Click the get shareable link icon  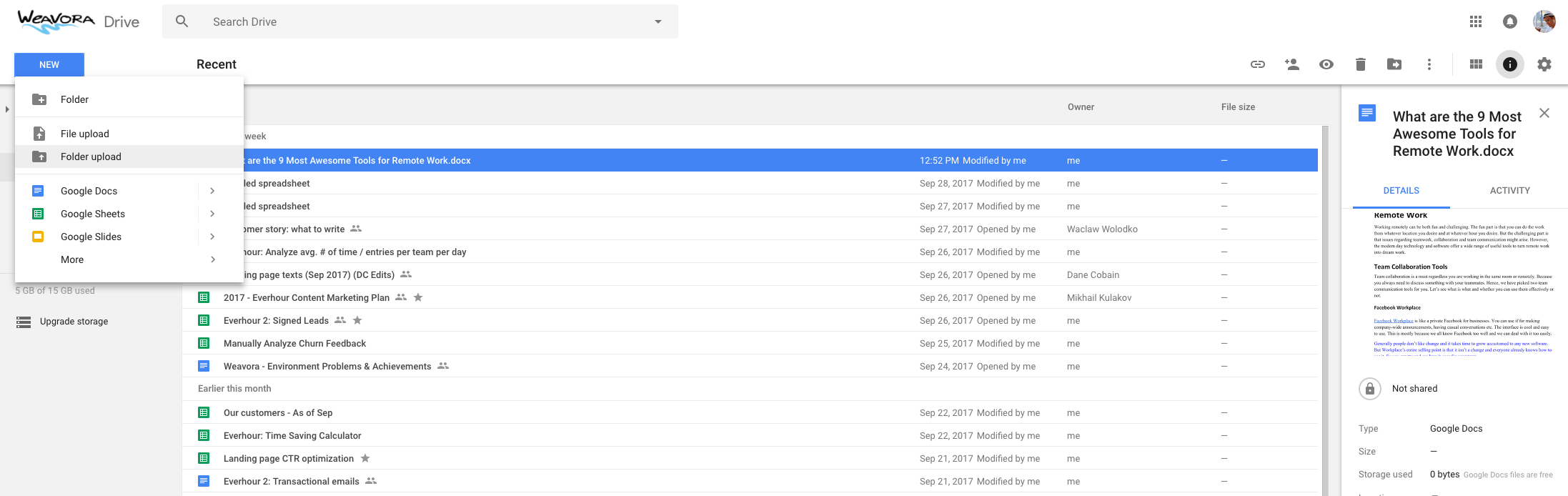1257,64
